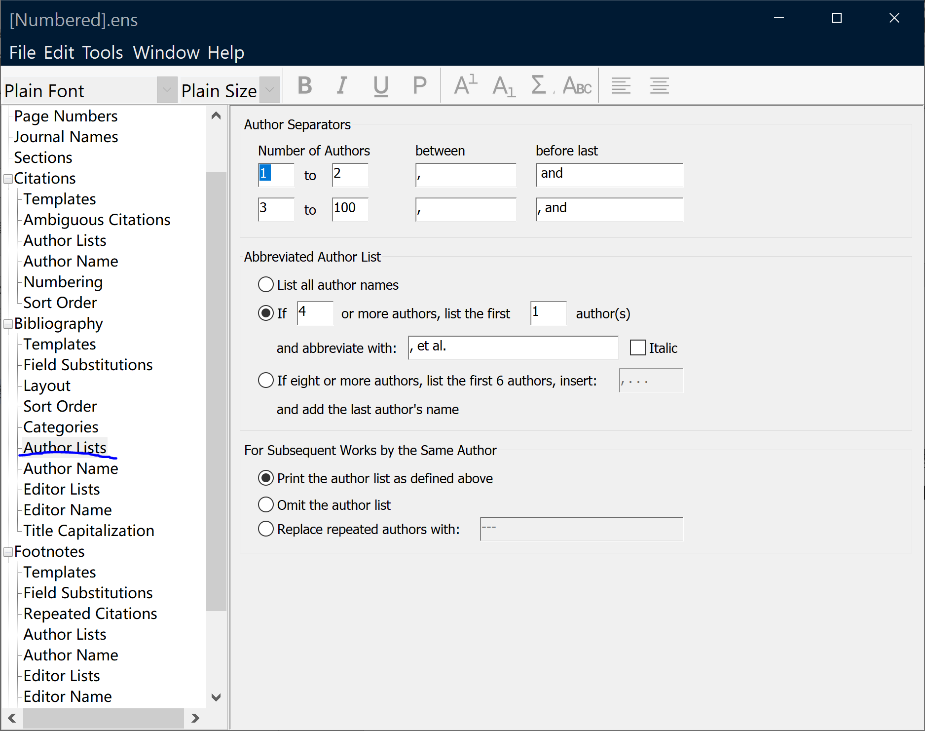This screenshot has width=925, height=731.
Task: Apply Plain text formatting
Action: click(x=418, y=86)
